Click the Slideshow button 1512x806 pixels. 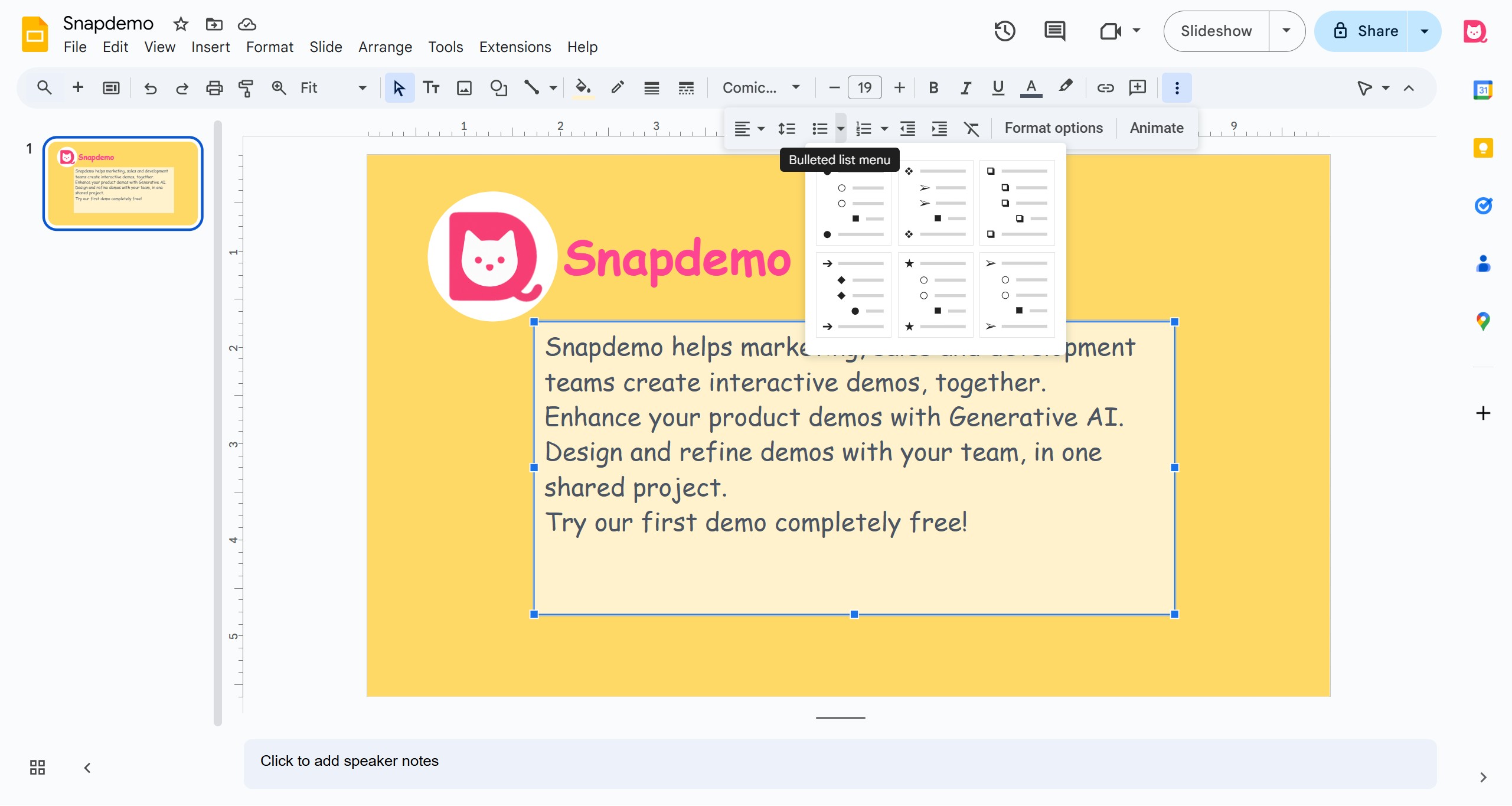point(1216,31)
